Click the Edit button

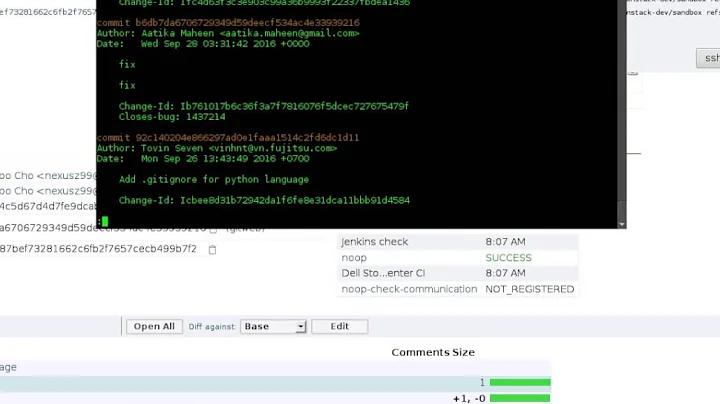coord(339,326)
